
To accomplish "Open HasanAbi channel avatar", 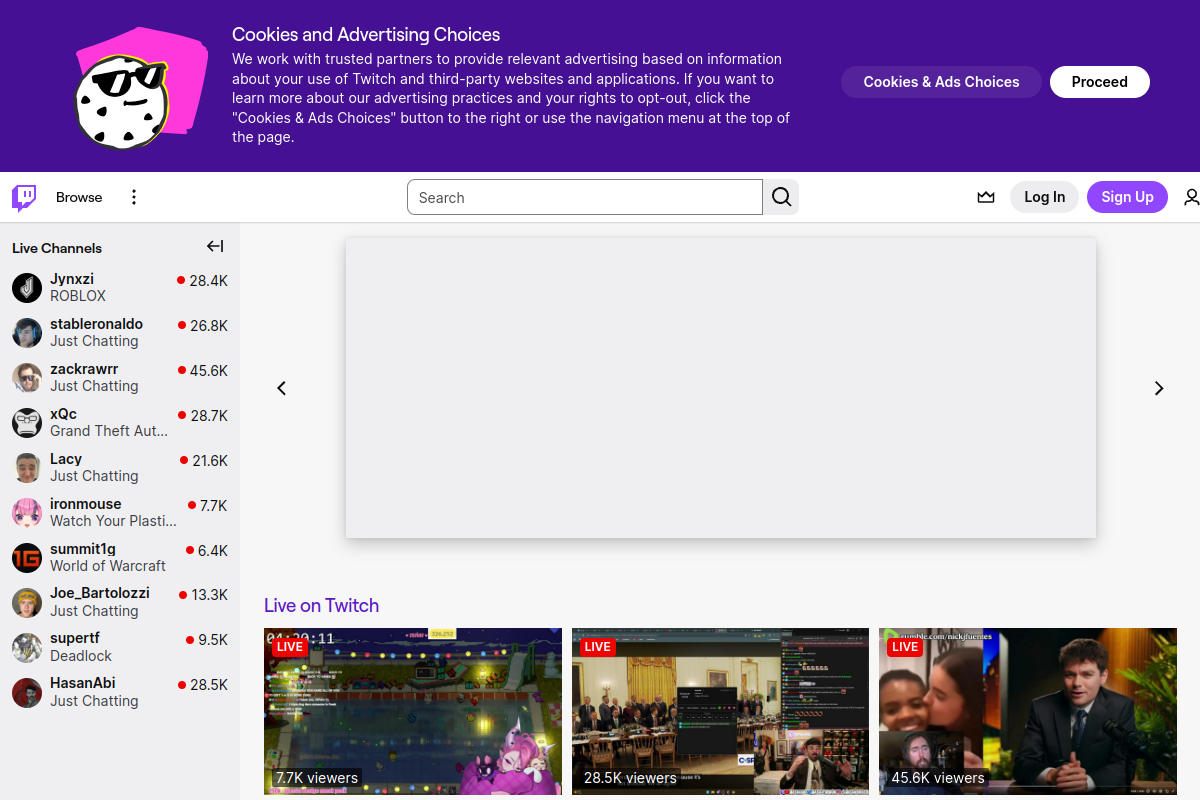I will point(27,693).
